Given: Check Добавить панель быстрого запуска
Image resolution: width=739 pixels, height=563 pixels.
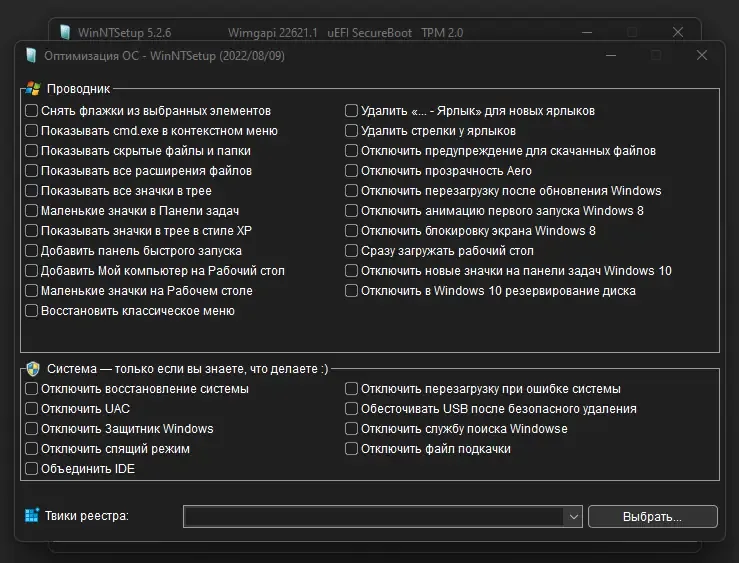Looking at the screenshot, I should pos(32,251).
